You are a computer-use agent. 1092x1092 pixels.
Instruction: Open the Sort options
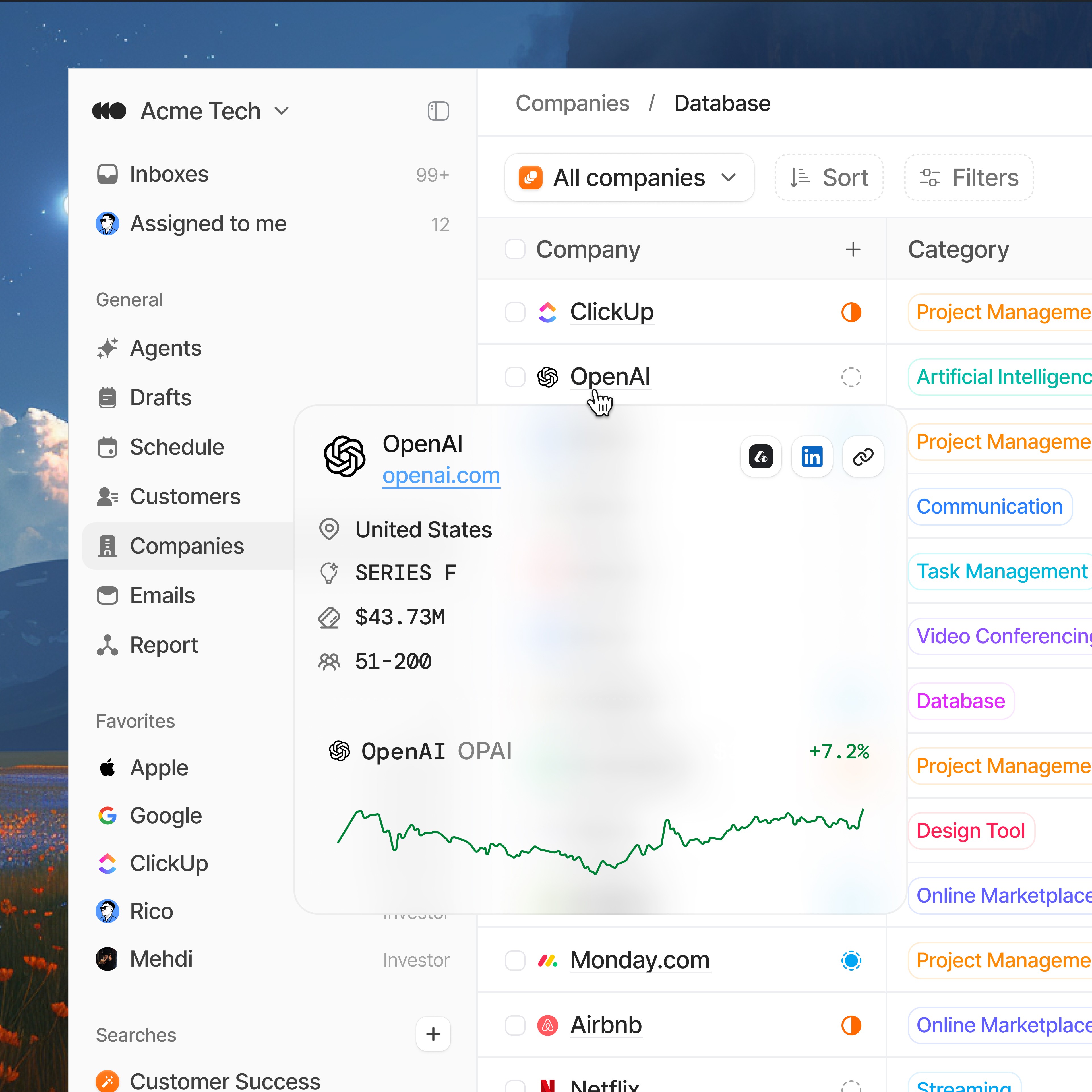[x=829, y=177]
